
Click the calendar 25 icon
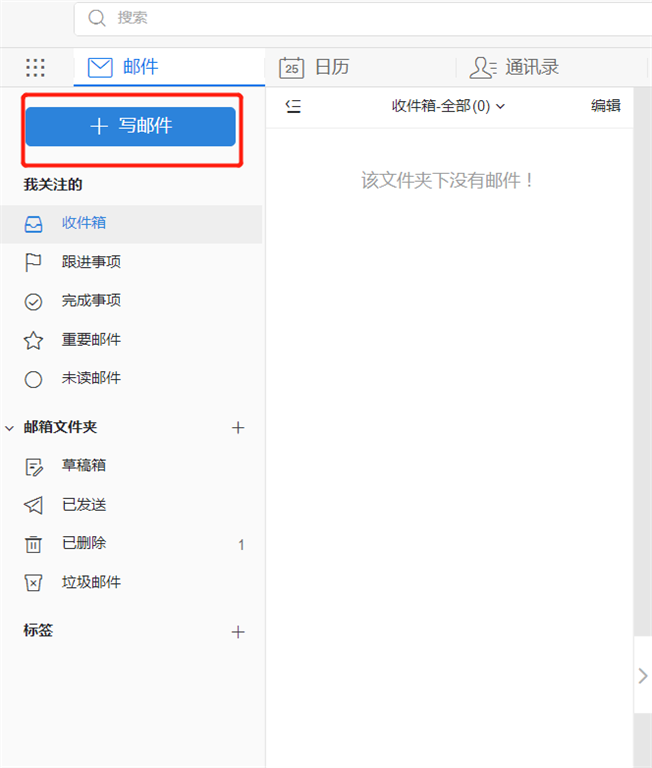pos(291,68)
